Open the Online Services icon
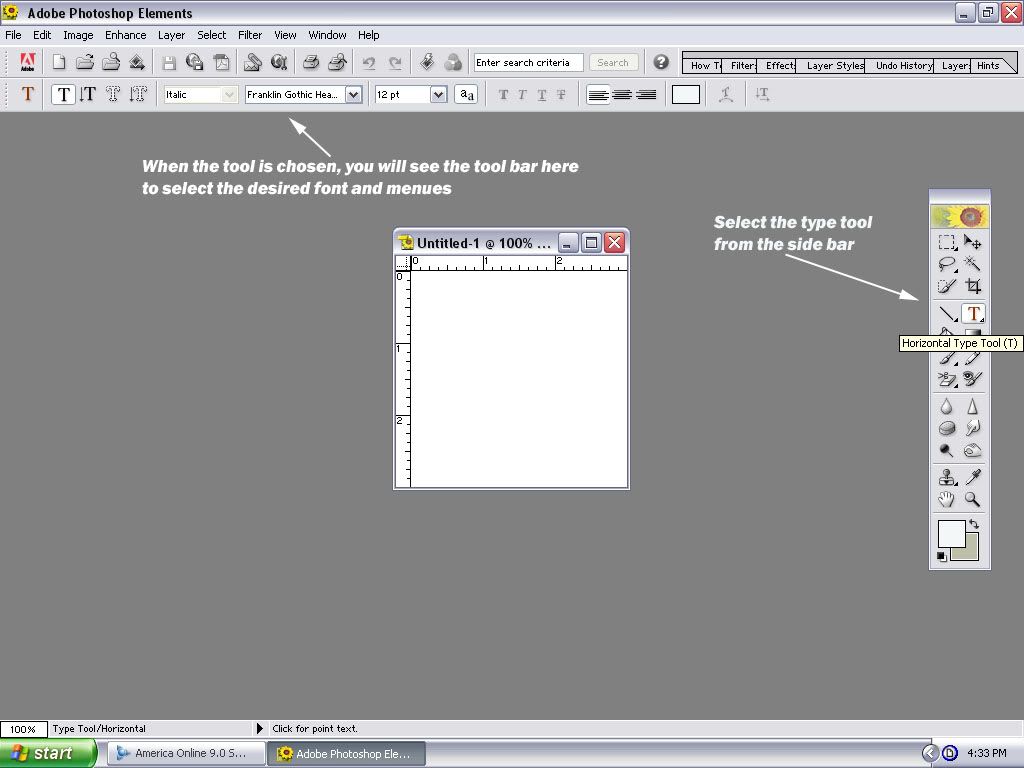Screen dimensions: 1024x768 280,62
